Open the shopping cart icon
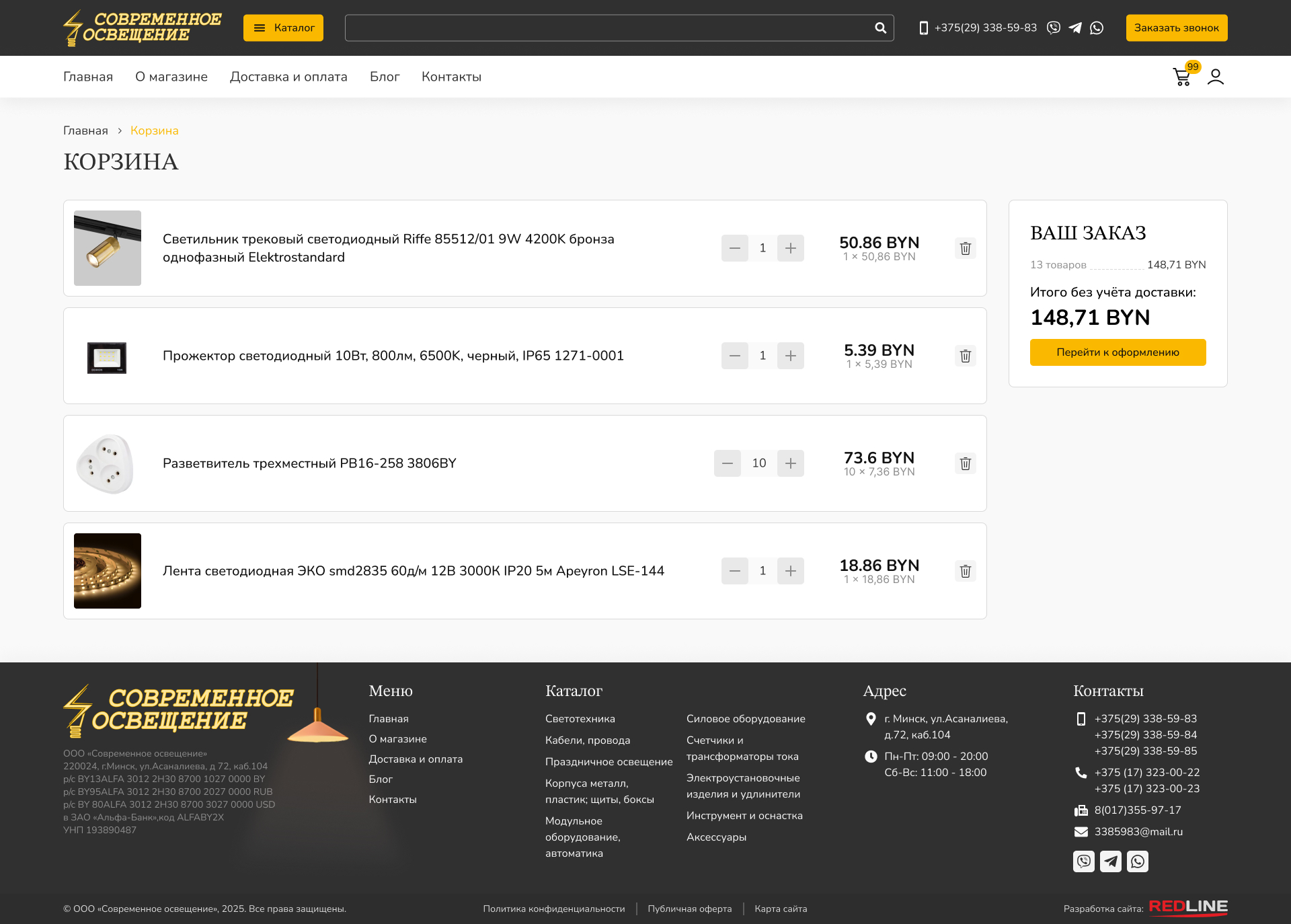The image size is (1291, 924). pyautogui.click(x=1181, y=77)
